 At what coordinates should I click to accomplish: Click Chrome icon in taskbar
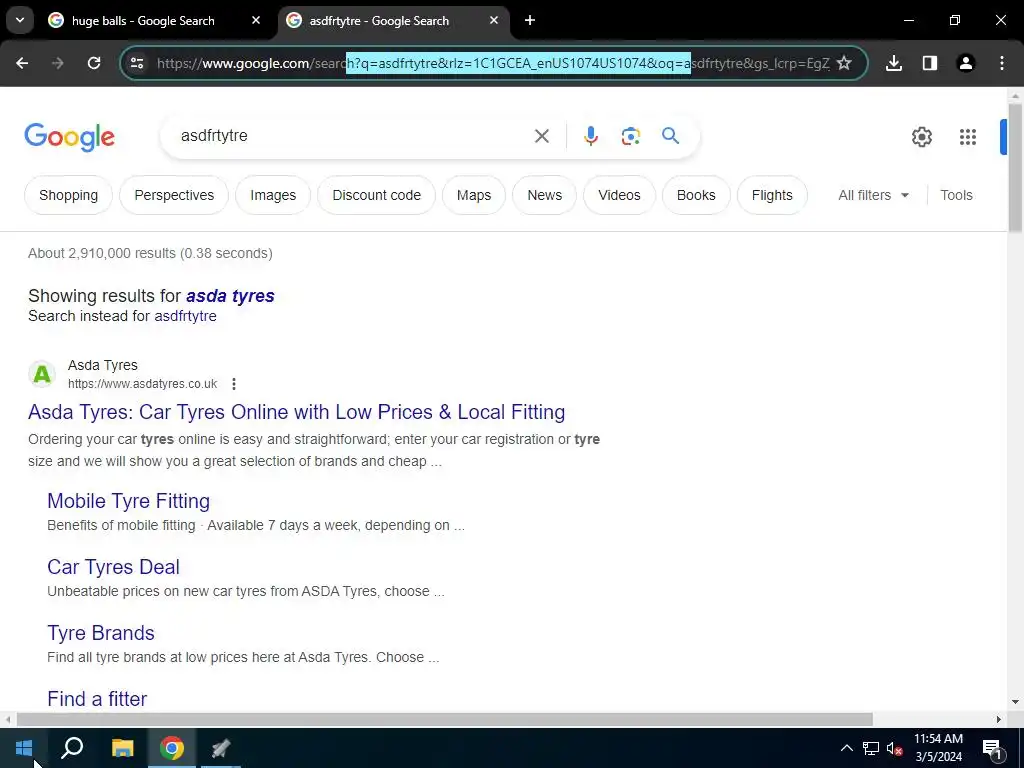coord(172,748)
